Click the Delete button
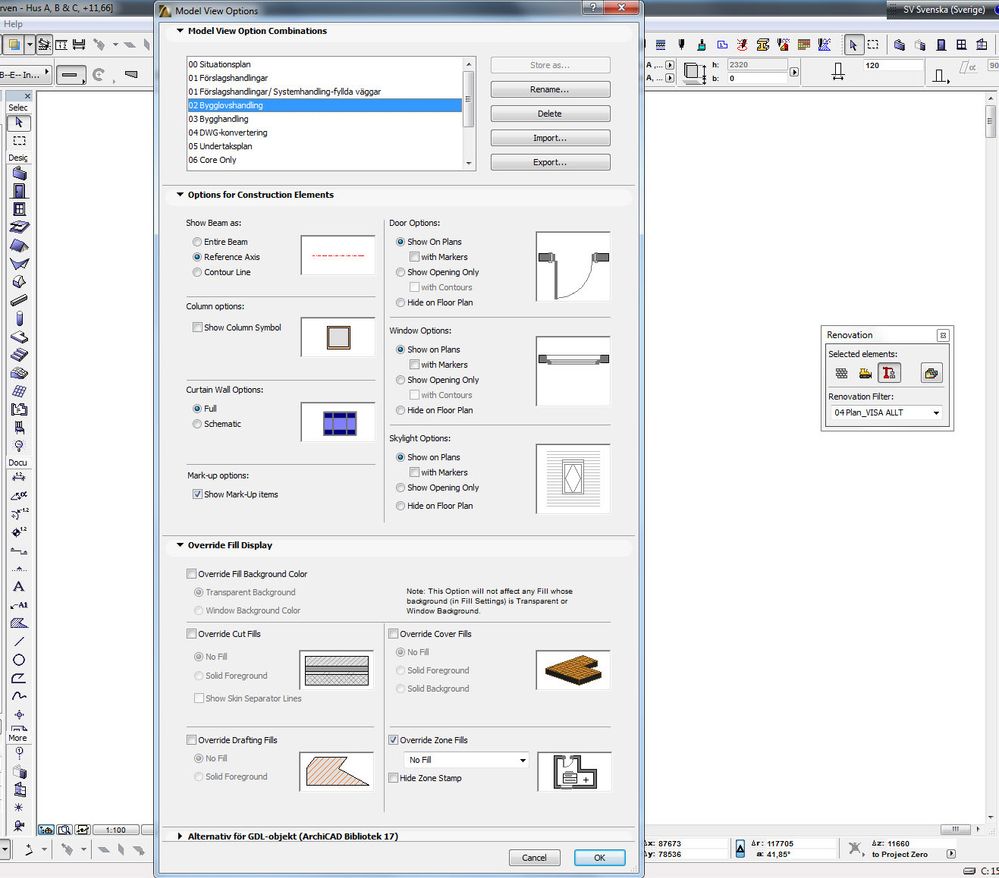 tap(550, 113)
